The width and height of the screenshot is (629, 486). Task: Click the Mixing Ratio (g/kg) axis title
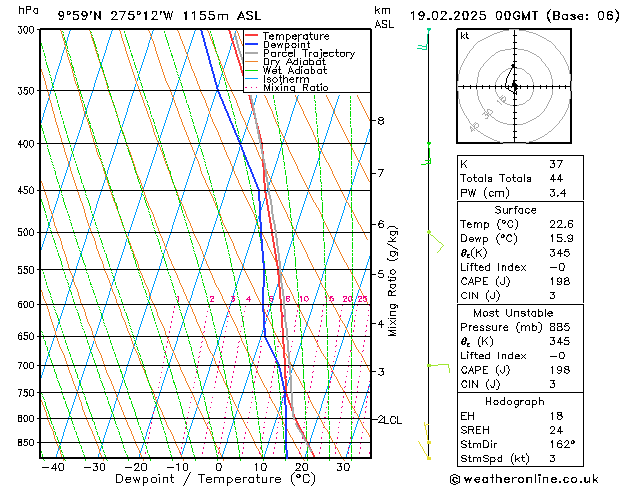tap(392, 281)
